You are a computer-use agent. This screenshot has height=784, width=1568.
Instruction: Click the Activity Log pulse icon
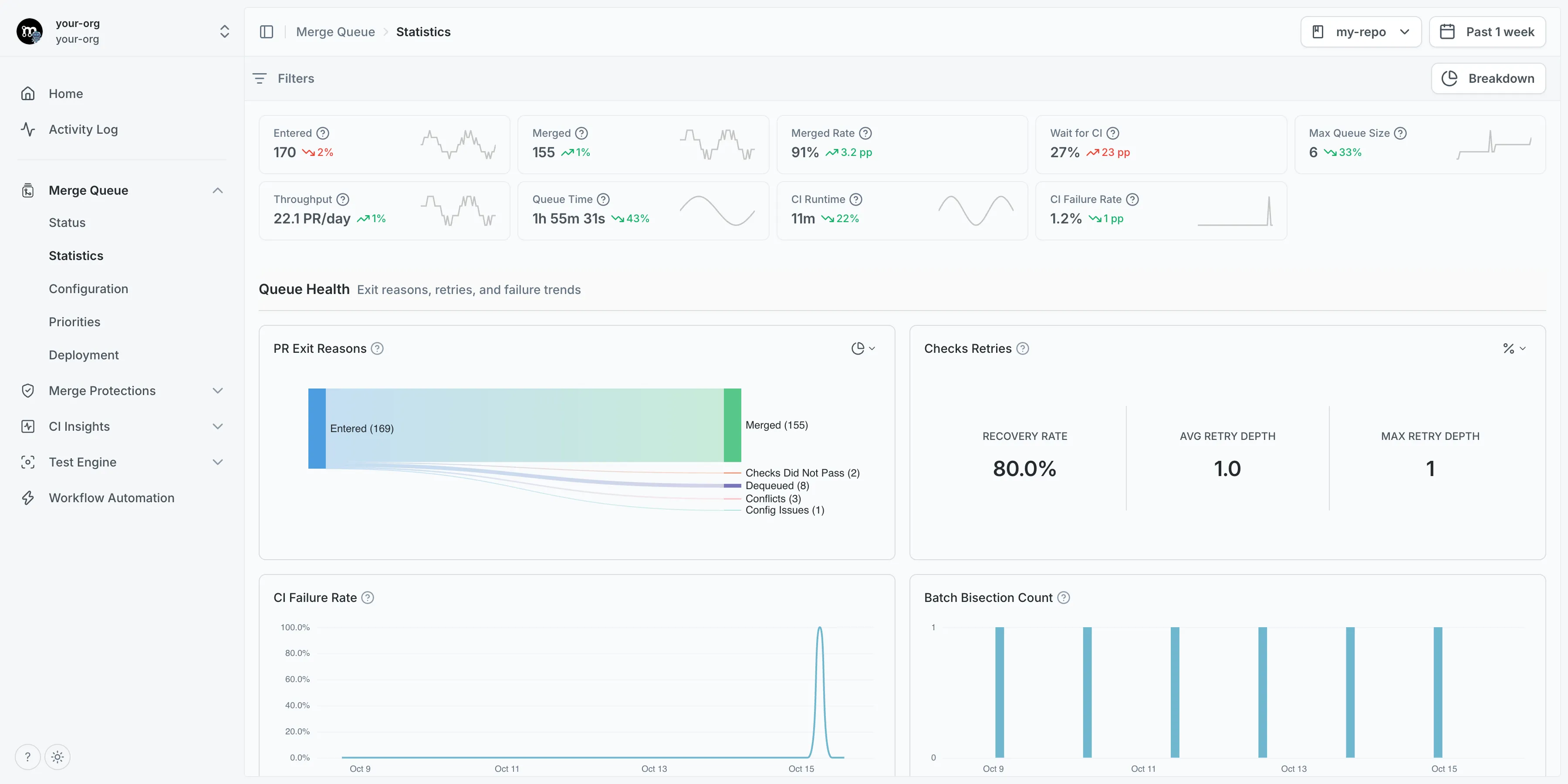tap(28, 129)
